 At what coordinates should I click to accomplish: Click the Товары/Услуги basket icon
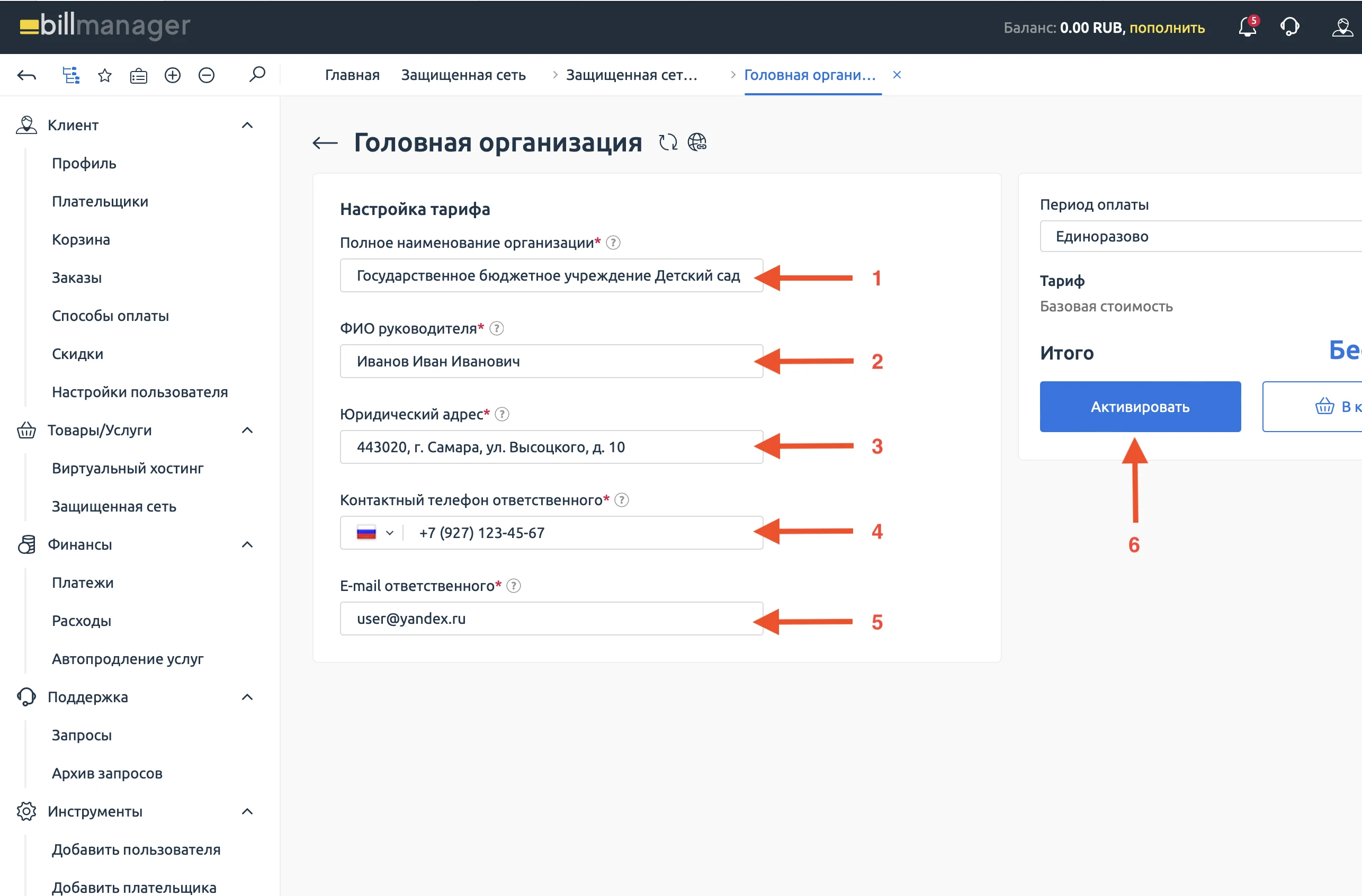point(26,429)
